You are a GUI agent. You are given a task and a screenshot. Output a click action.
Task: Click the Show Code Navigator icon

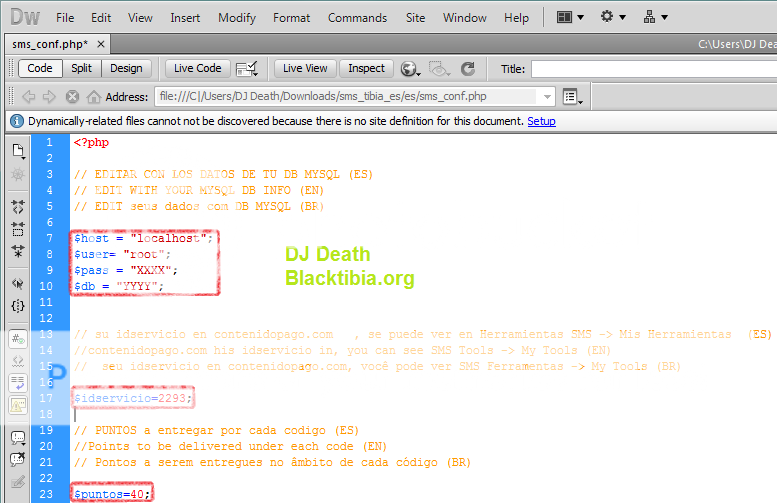click(18, 174)
